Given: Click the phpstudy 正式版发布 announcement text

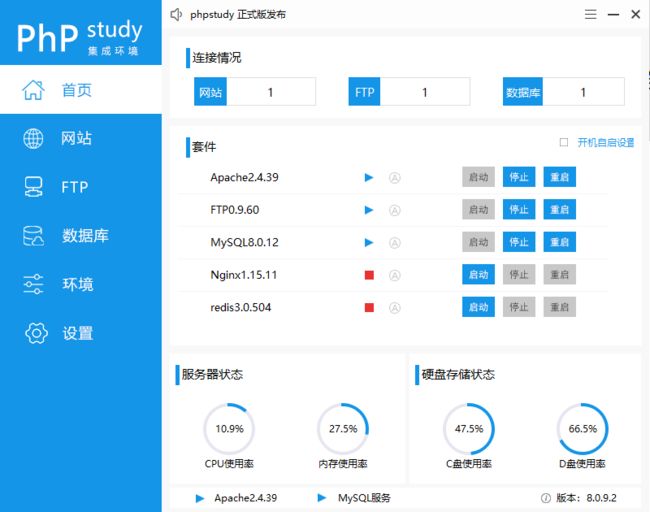Looking at the screenshot, I should coord(238,15).
